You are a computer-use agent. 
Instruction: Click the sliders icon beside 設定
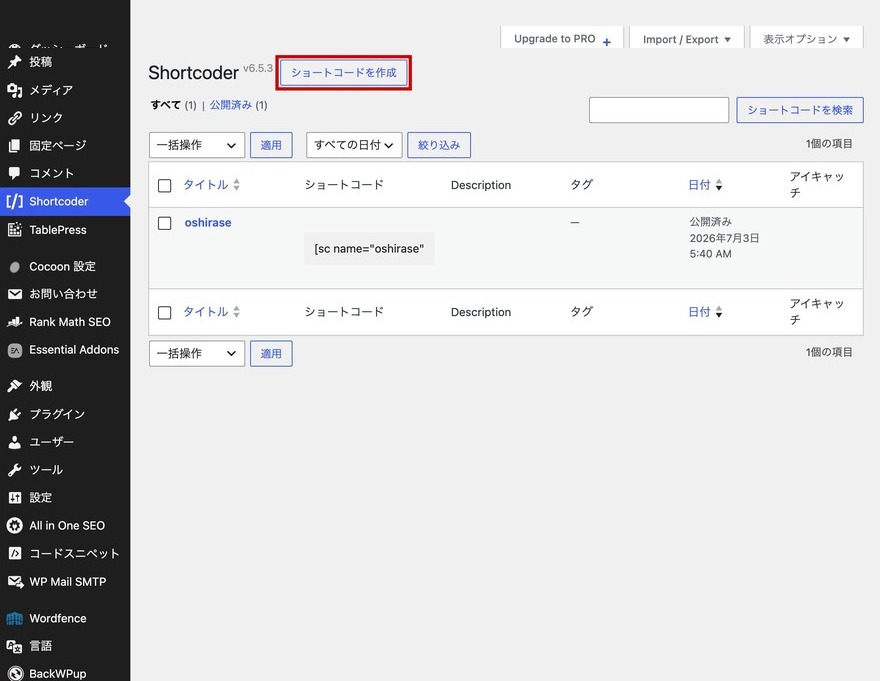click(x=15, y=497)
